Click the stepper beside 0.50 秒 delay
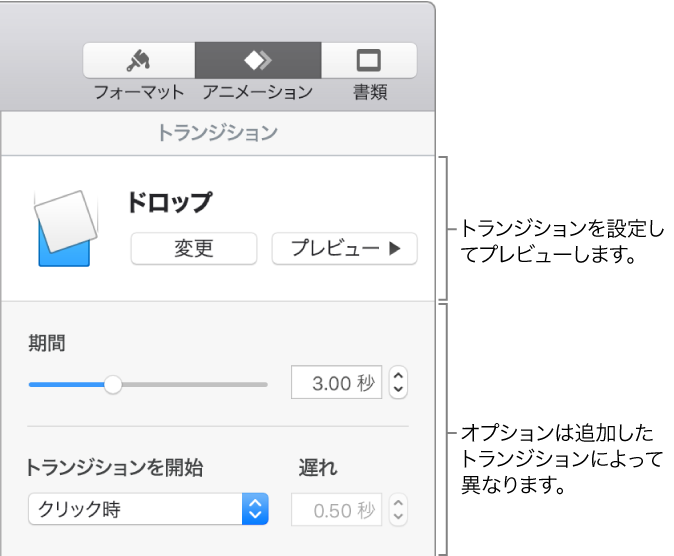This screenshot has height=556, width=674. 398,510
